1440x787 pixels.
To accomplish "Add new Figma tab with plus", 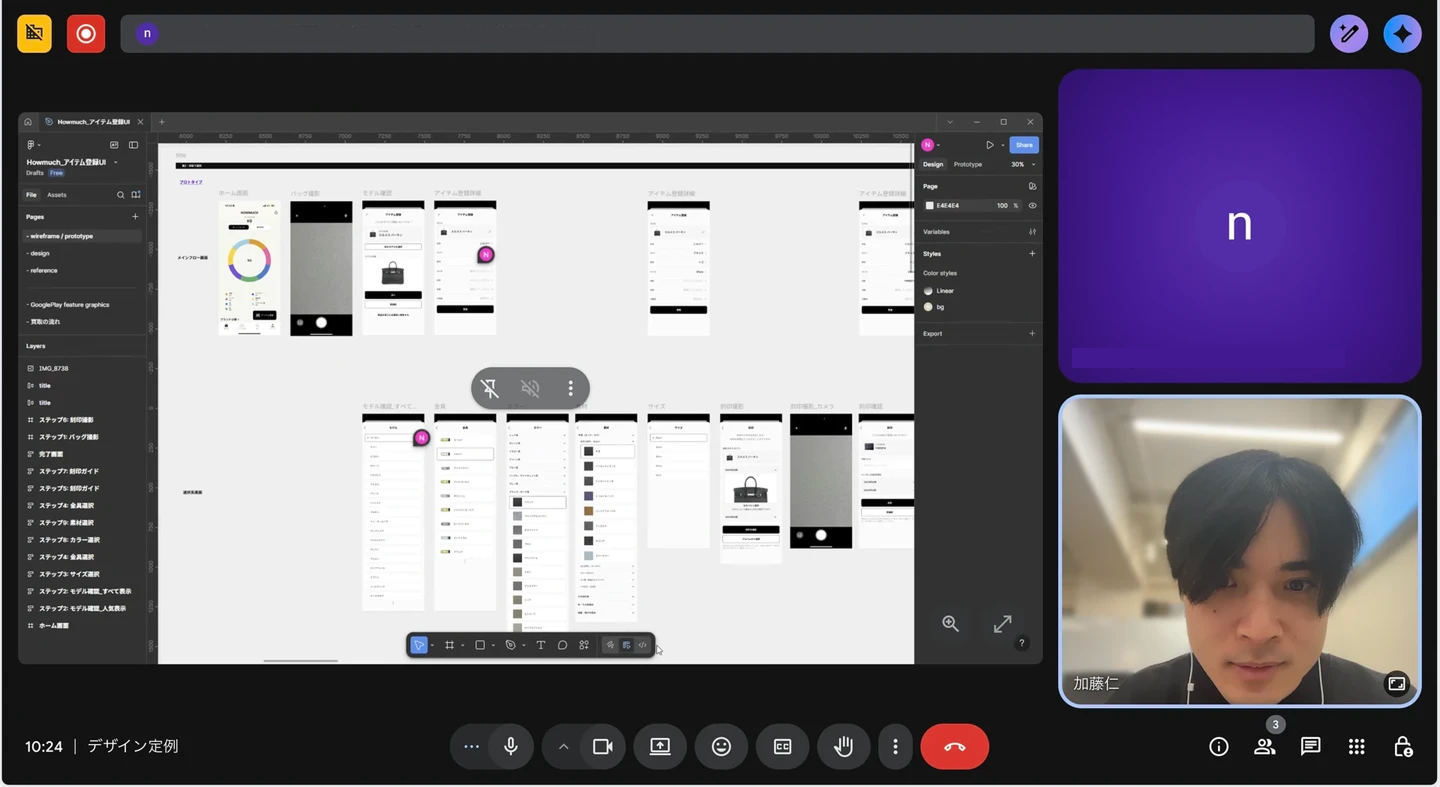I will tap(162, 122).
